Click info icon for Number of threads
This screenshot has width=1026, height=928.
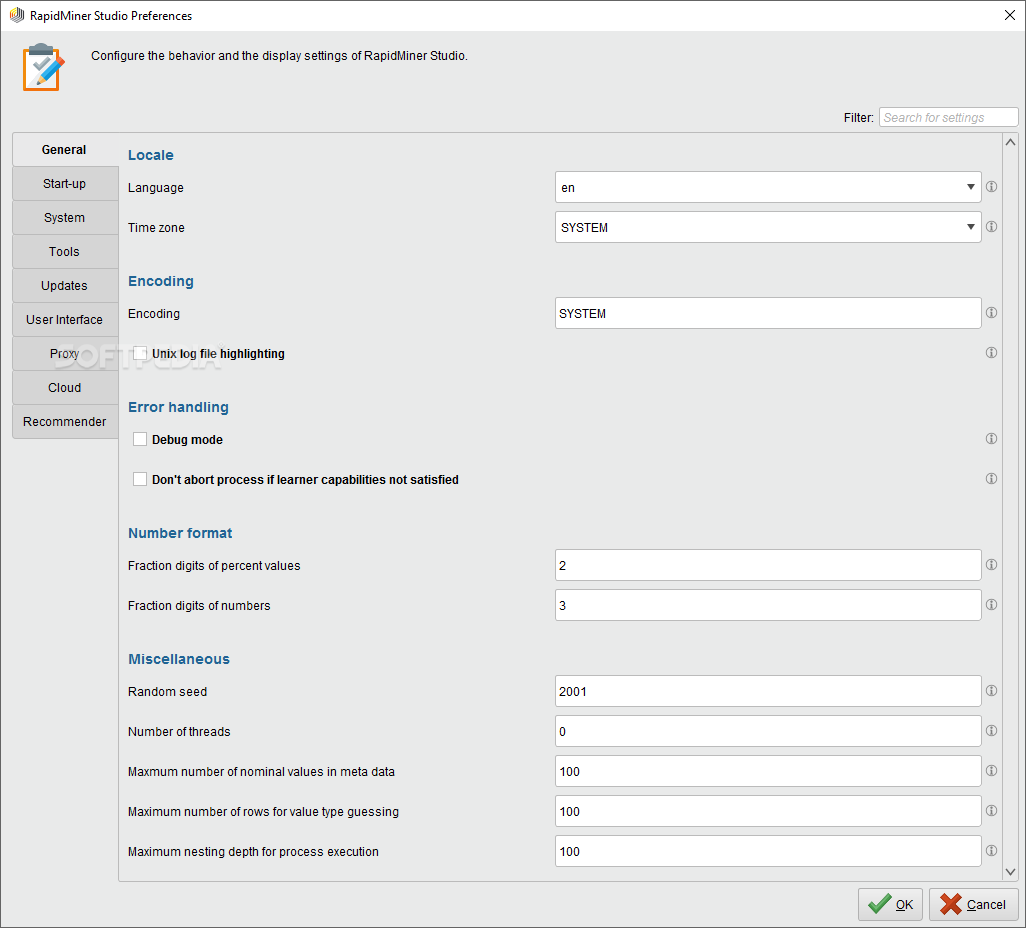tap(991, 731)
